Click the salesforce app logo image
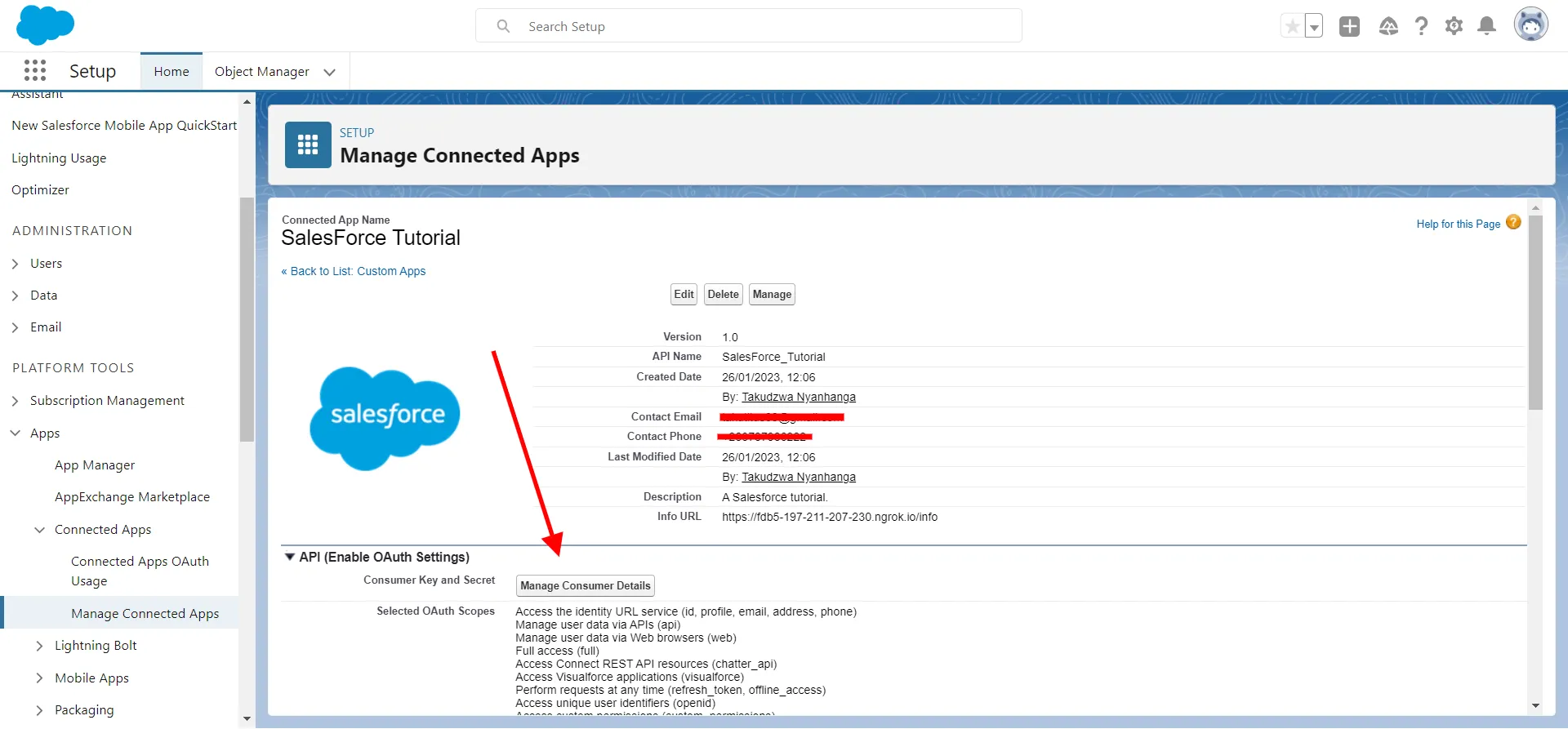Viewport: 1568px width, 729px height. coord(385,418)
